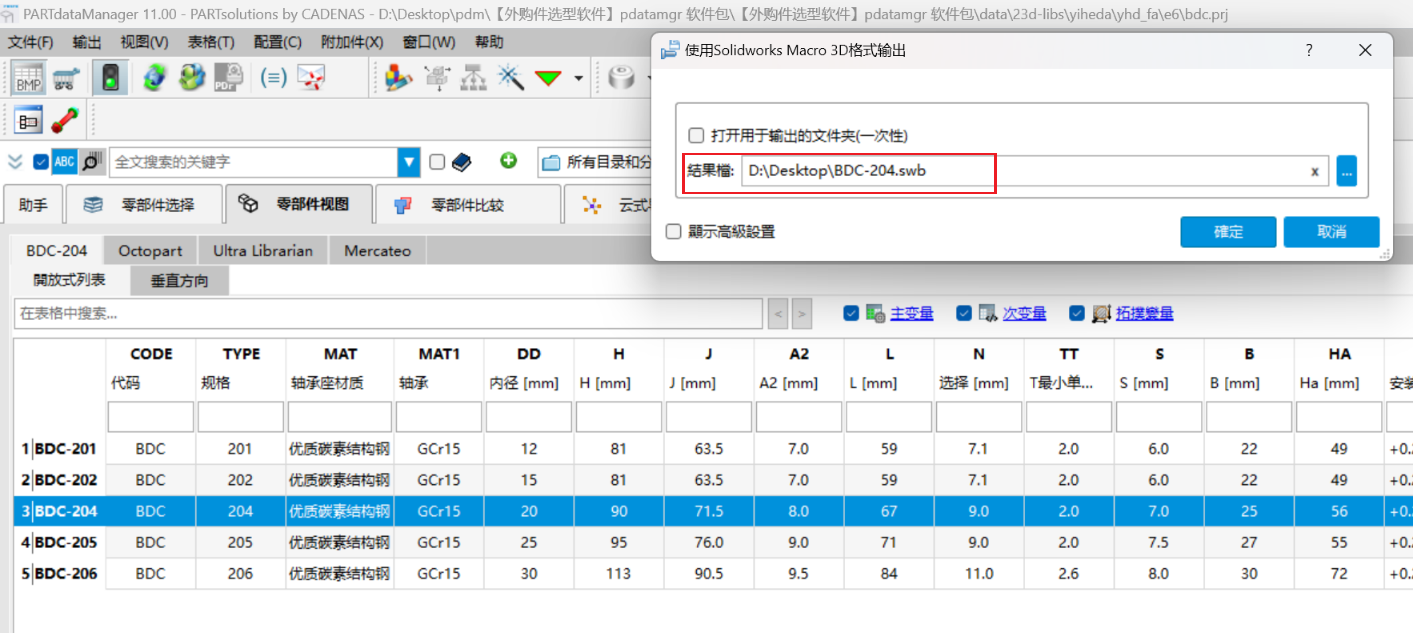Viewport: 1413px width, 633px height.
Task: Open the 表格(T) menu
Action: pyautogui.click(x=211, y=42)
